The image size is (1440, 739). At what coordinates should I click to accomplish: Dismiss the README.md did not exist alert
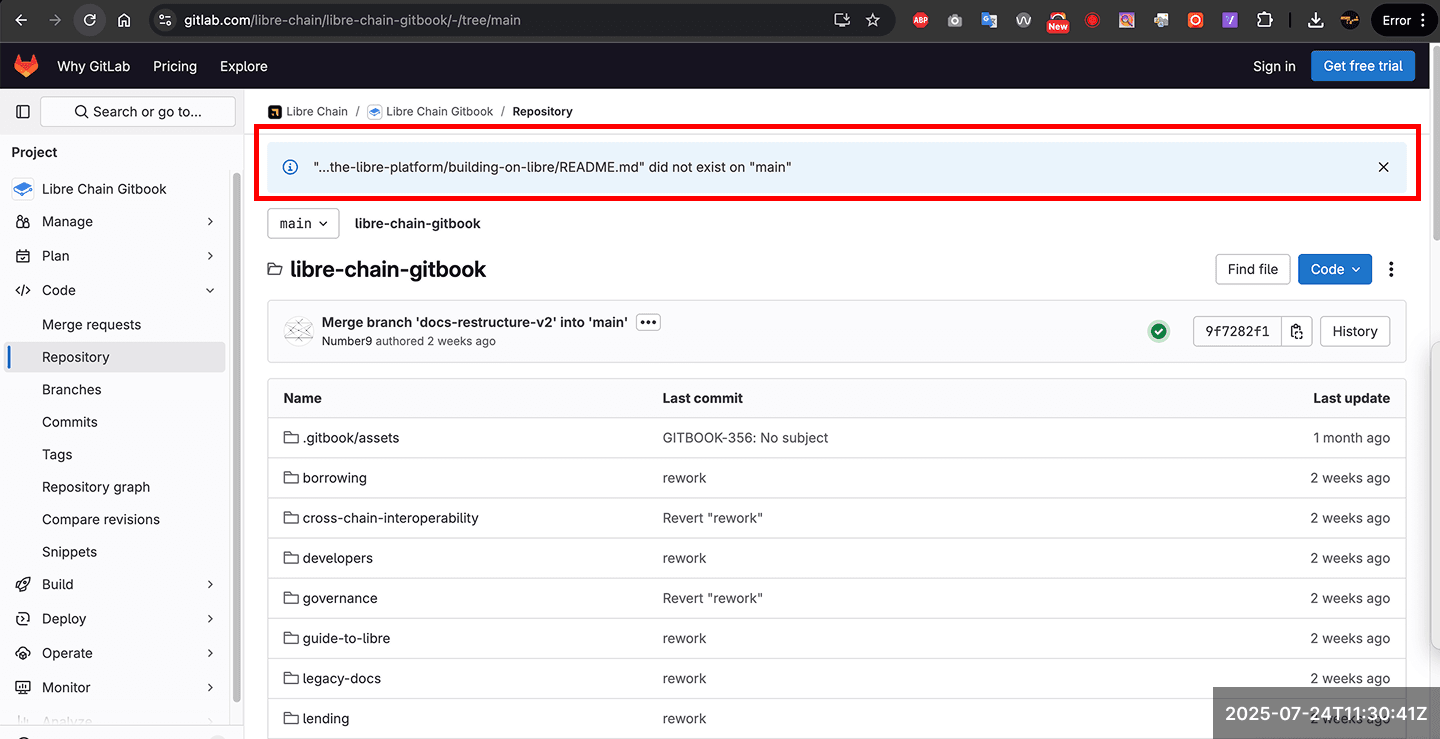point(1383,167)
